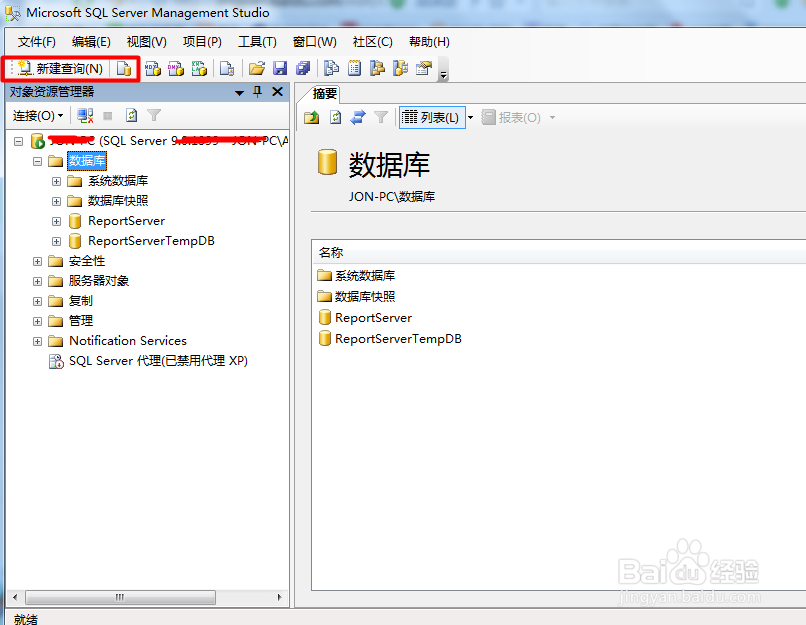Click the Filter funnel in summary toolbar
Image resolution: width=806 pixels, height=625 pixels.
(381, 118)
